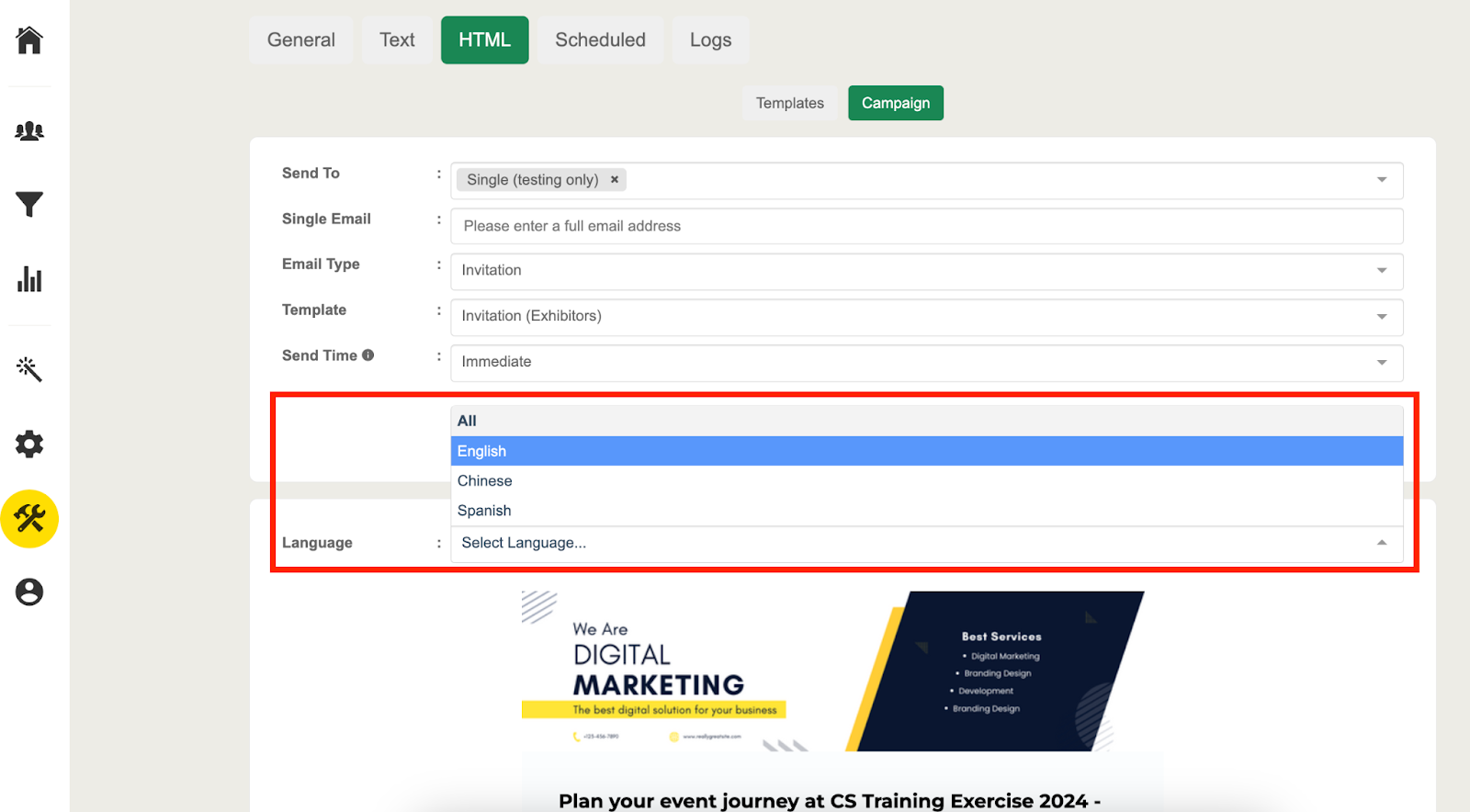Click the Single Email address field
The width and height of the screenshot is (1470, 812).
coord(927,226)
